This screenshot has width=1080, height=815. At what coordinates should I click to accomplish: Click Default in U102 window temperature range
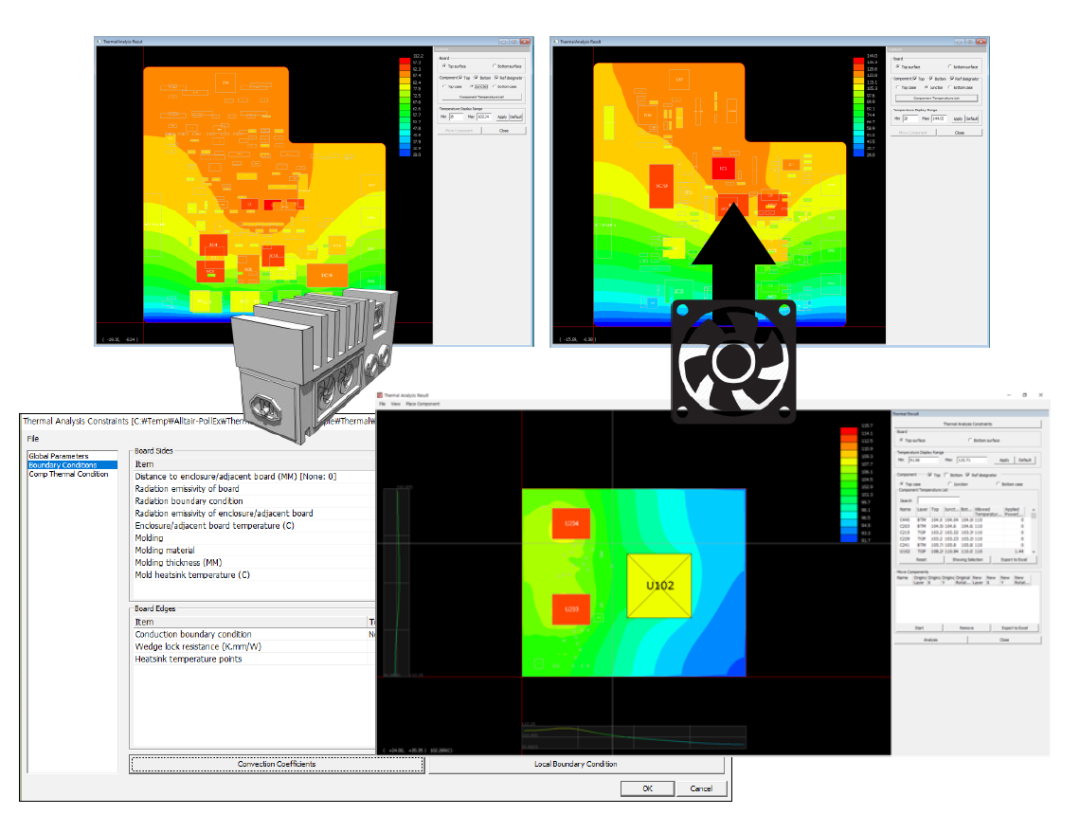tap(1026, 460)
